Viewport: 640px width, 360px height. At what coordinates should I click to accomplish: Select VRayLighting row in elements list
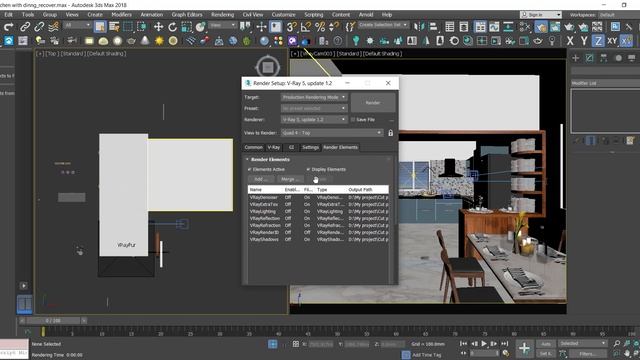(x=318, y=211)
